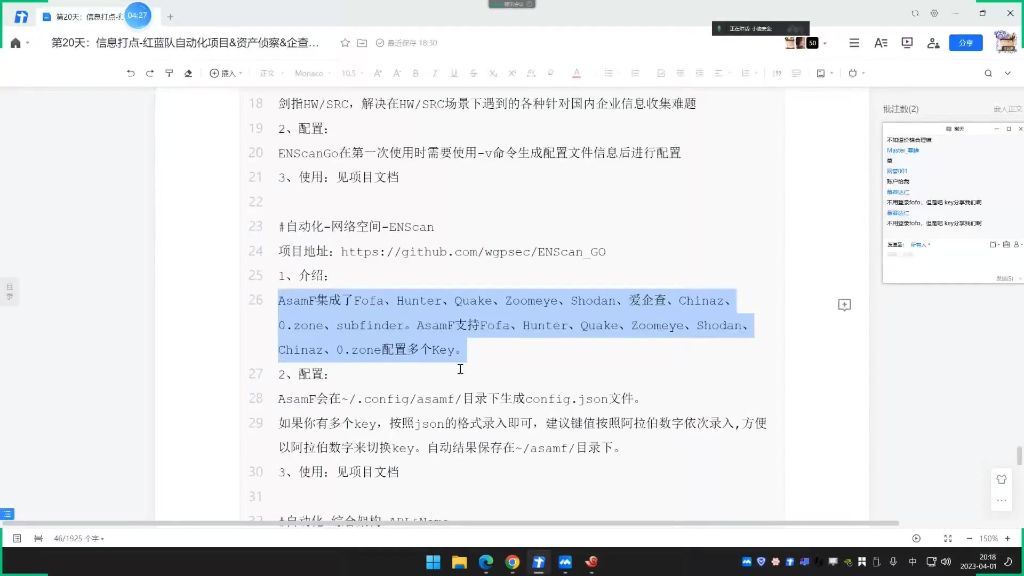This screenshot has width=1024, height=576.
Task: Click the move-to-folder icon beside title
Action: pyautogui.click(x=362, y=43)
